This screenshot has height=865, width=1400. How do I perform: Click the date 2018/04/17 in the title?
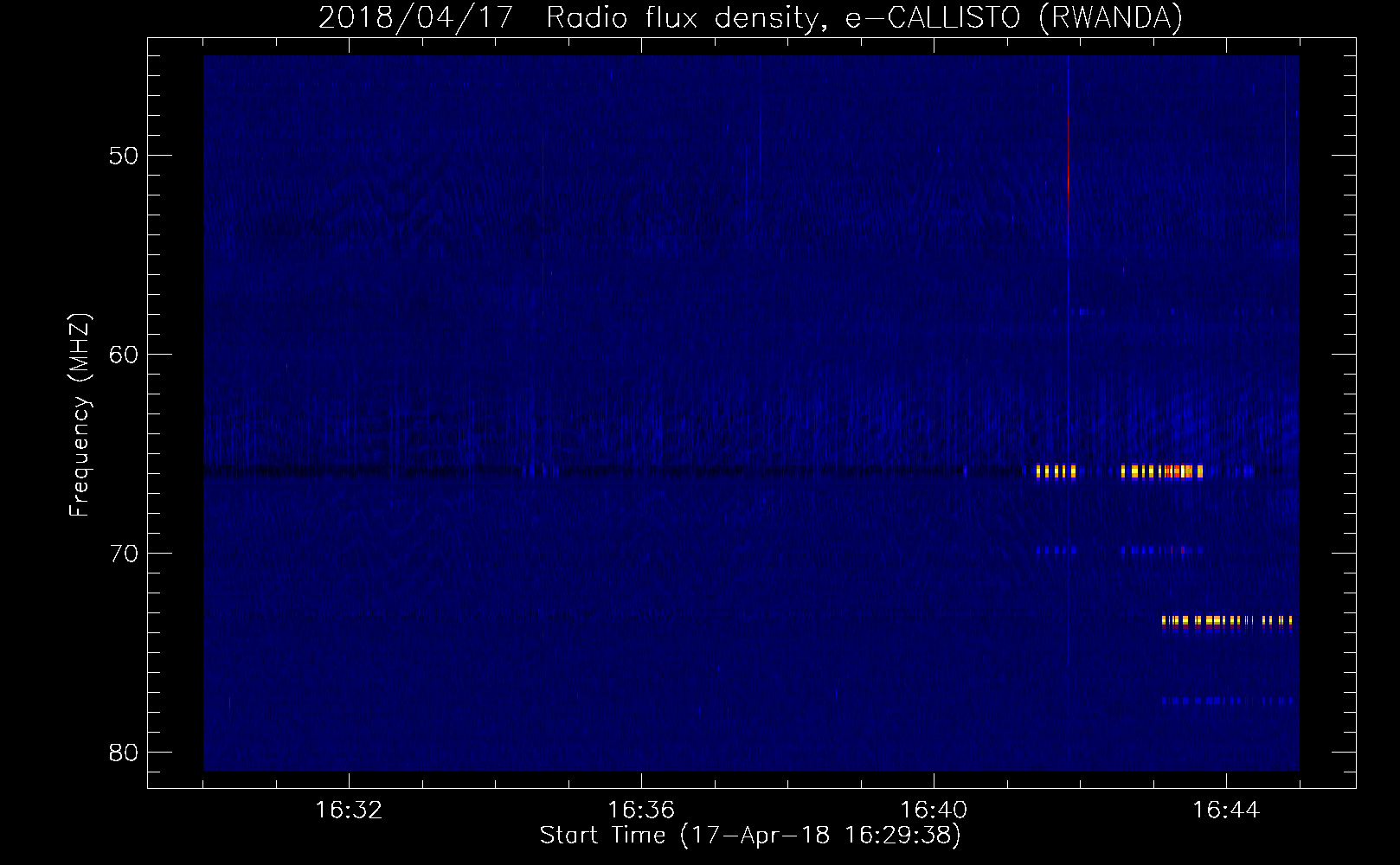coord(421,17)
